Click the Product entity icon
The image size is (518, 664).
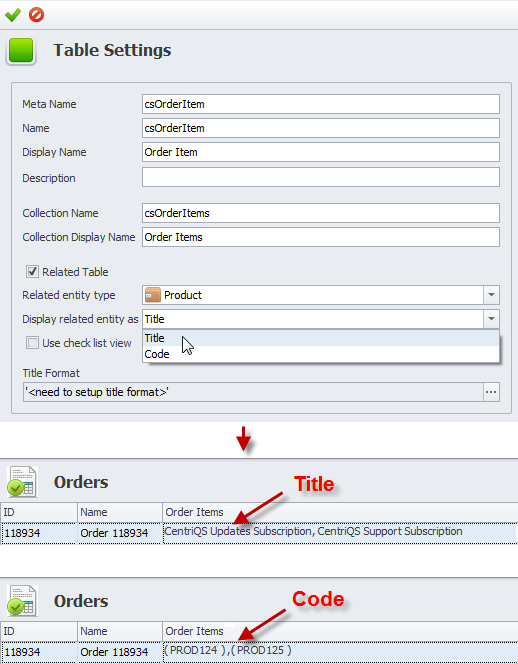153,295
